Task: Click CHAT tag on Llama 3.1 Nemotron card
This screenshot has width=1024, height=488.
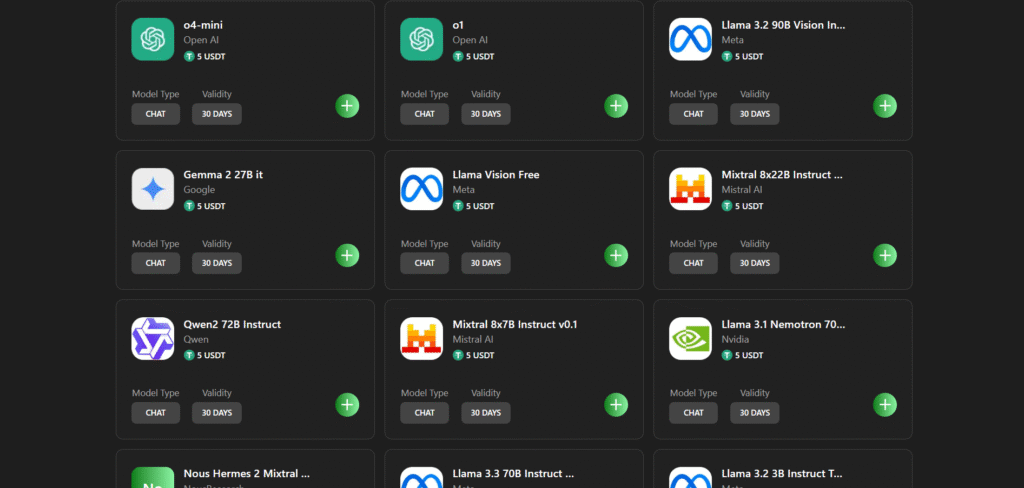Action: [694, 413]
